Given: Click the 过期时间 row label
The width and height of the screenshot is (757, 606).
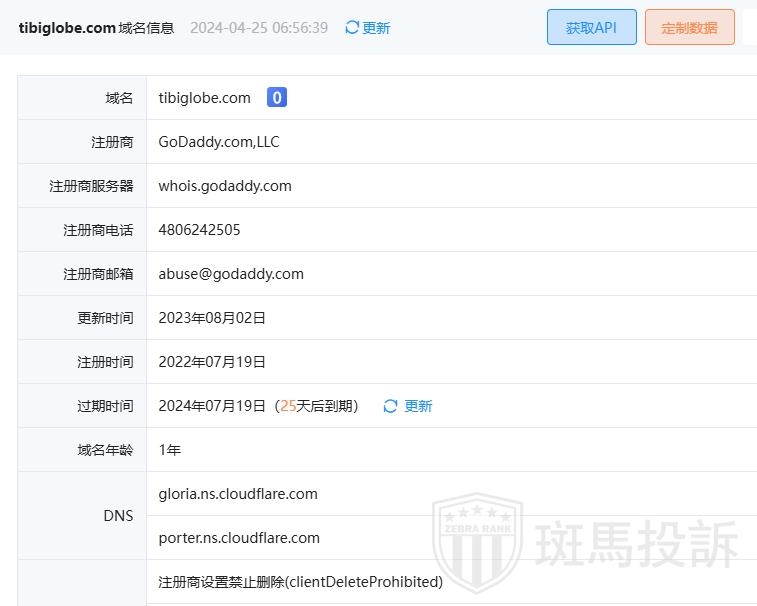Looking at the screenshot, I should click(105, 406).
